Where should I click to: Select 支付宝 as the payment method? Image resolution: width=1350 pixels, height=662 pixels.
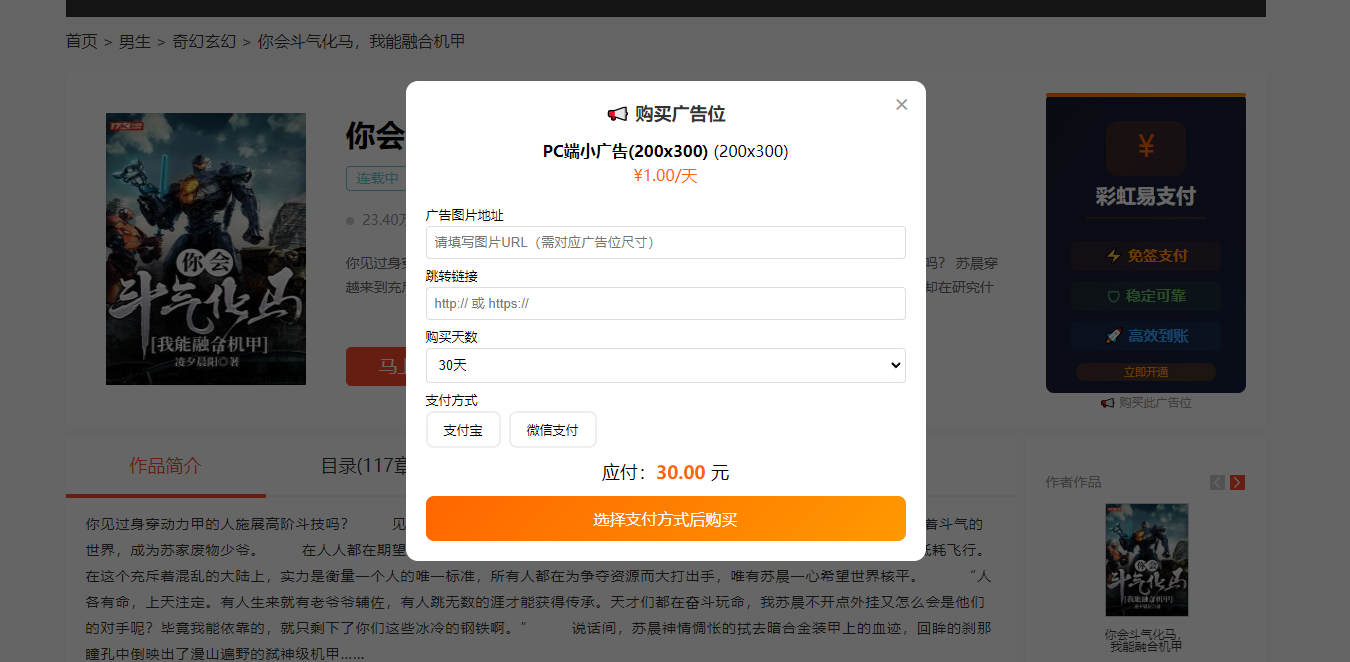463,430
